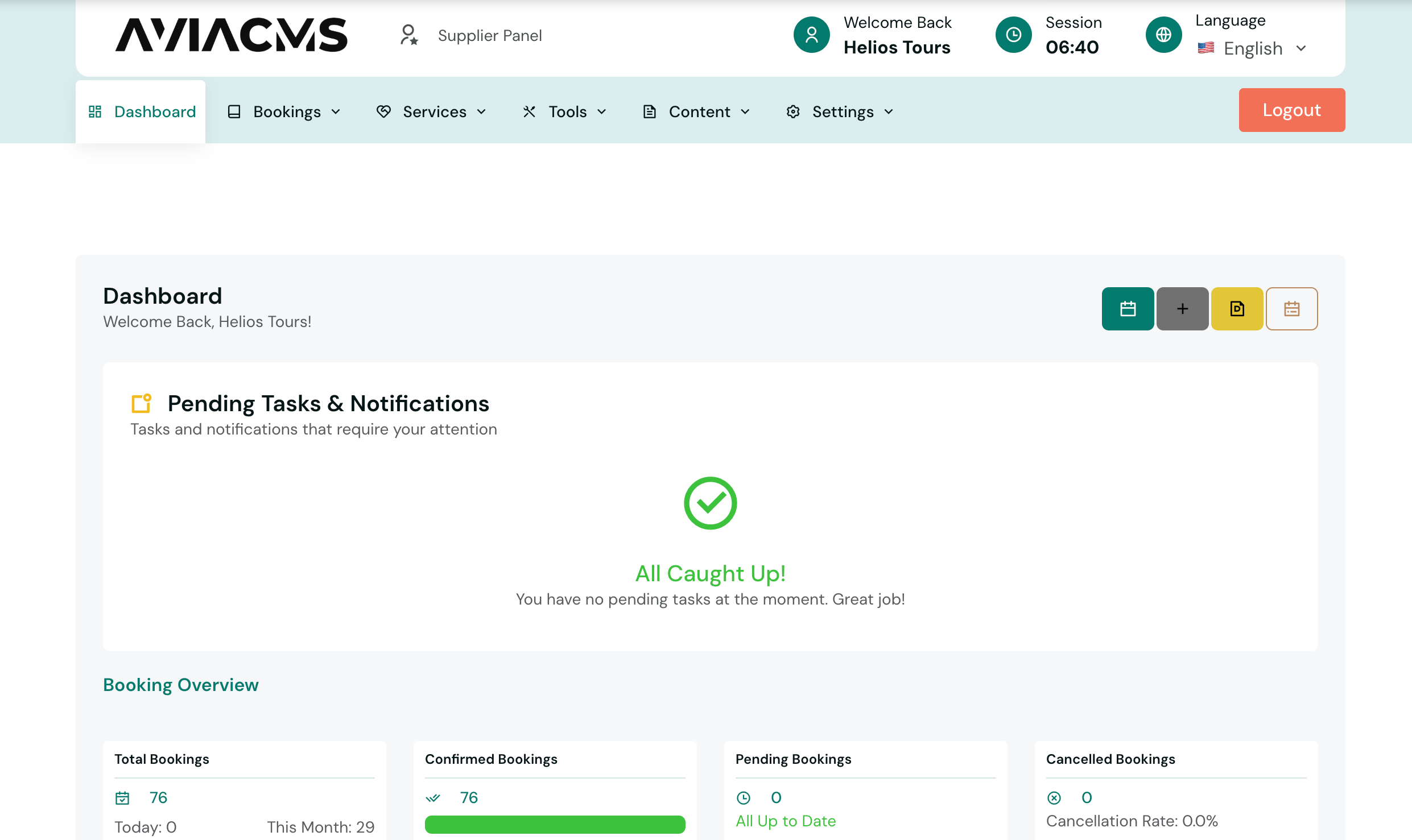1412x840 pixels.
Task: Open the Services menu
Action: (432, 111)
